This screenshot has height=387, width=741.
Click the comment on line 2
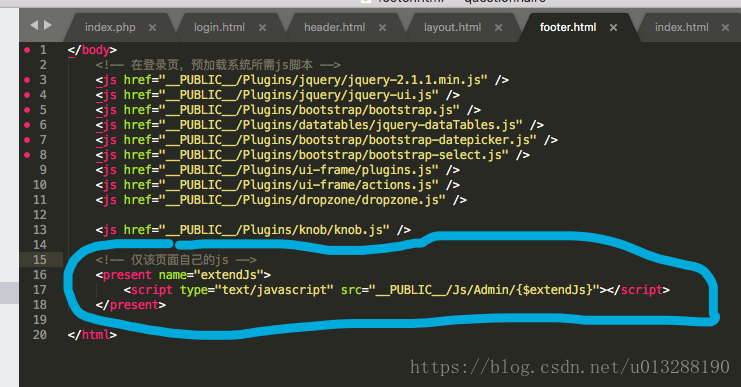(x=218, y=65)
